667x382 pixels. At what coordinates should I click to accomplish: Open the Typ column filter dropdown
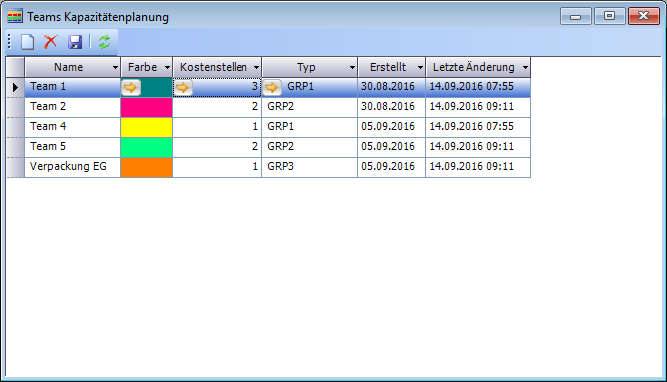tap(352, 68)
